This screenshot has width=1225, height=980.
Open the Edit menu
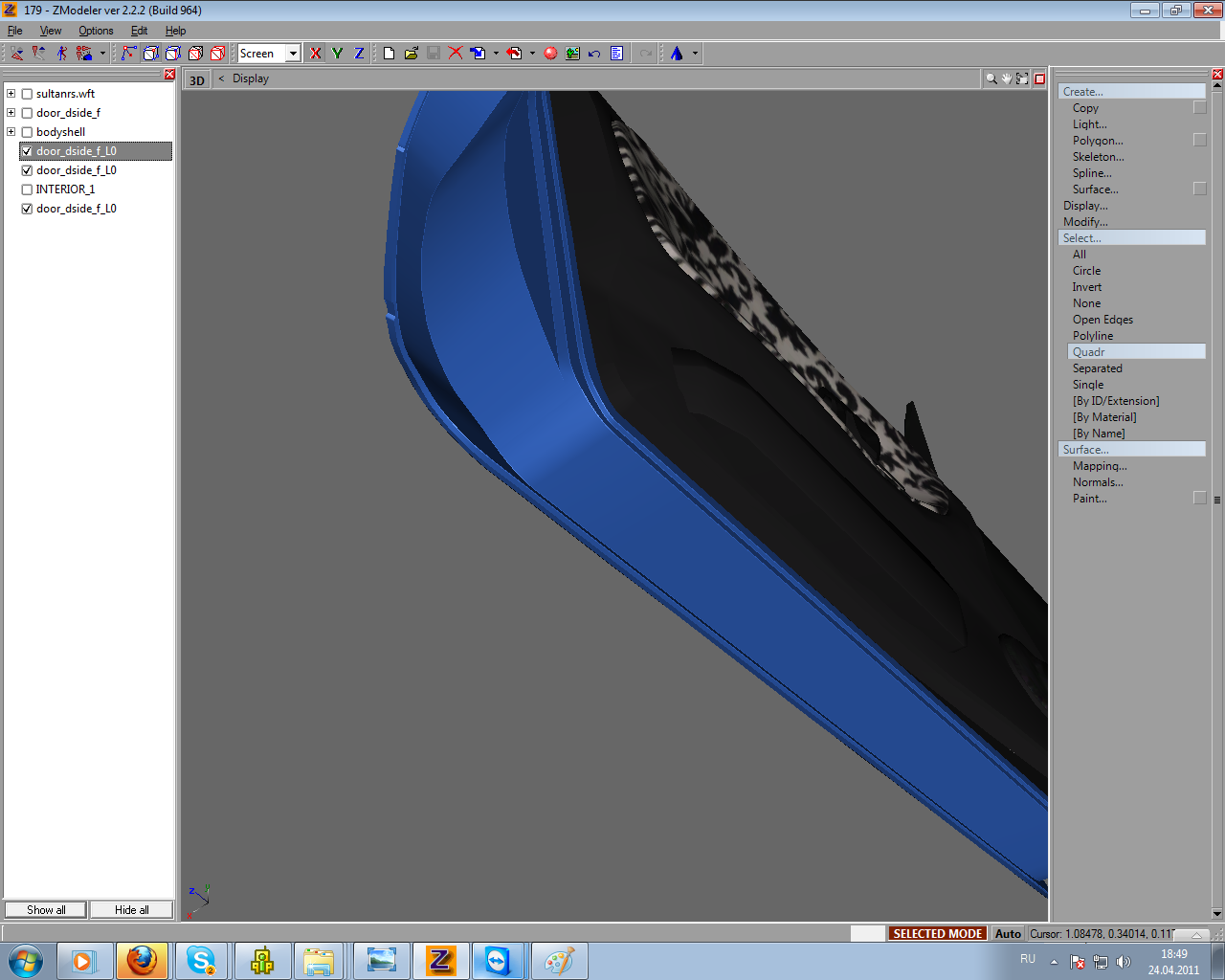point(139,31)
